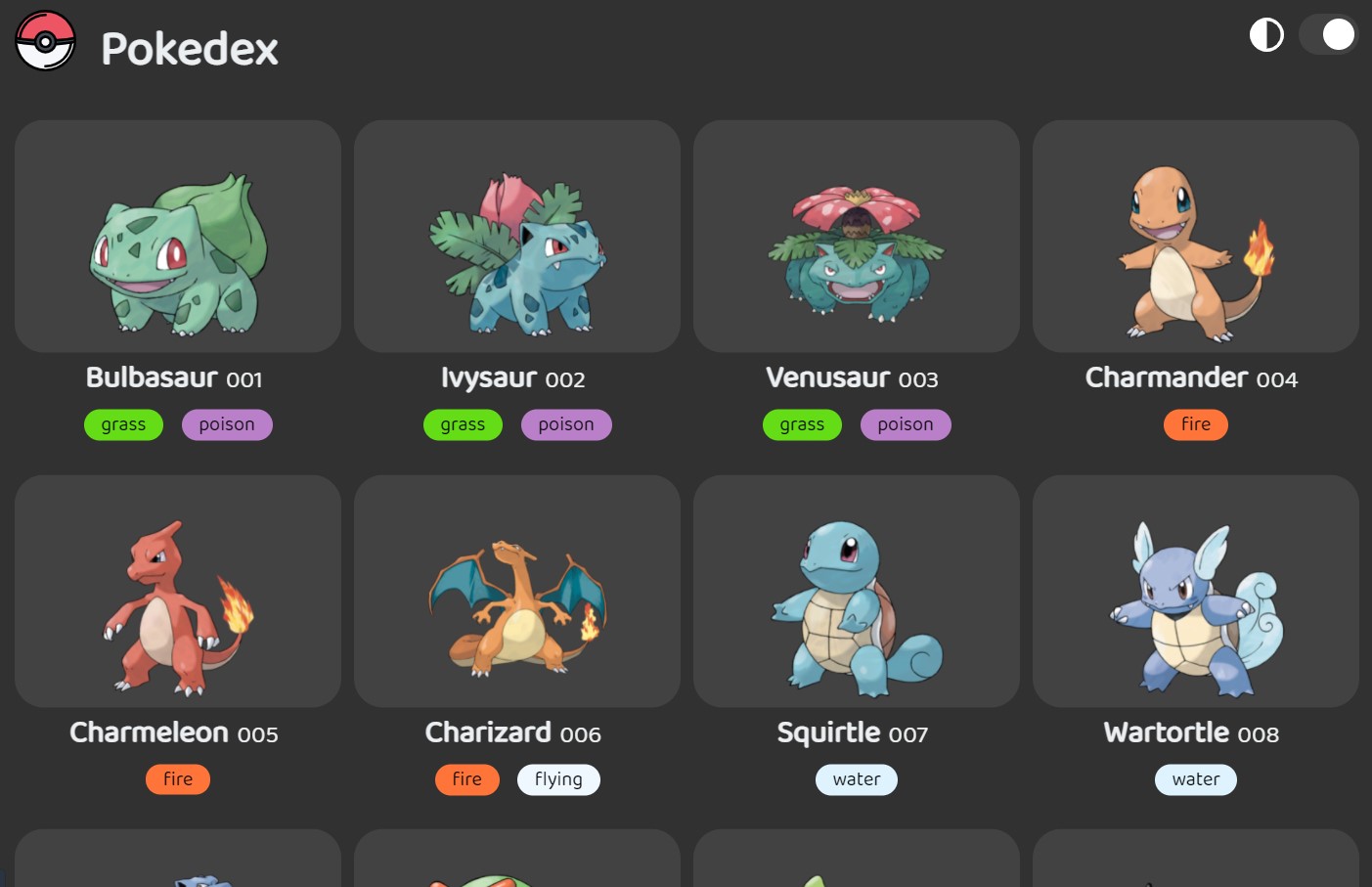Click Charmander's fire type badge
The image size is (1372, 887).
[x=1196, y=424]
